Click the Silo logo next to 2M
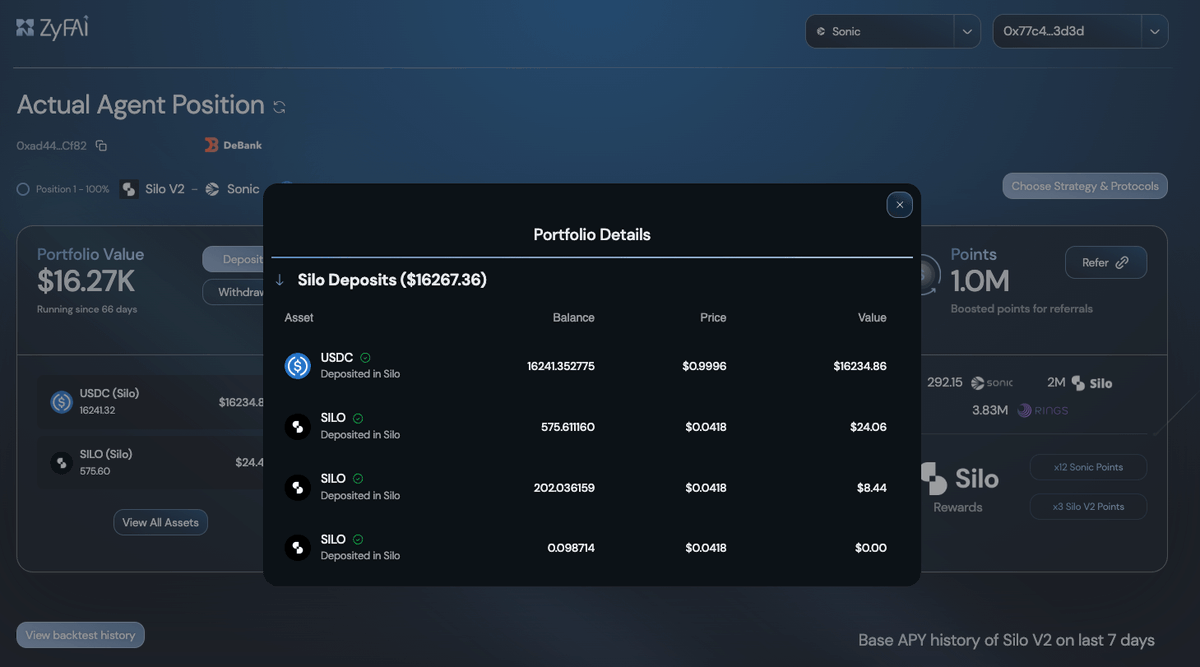This screenshot has height=667, width=1200. point(1092,383)
